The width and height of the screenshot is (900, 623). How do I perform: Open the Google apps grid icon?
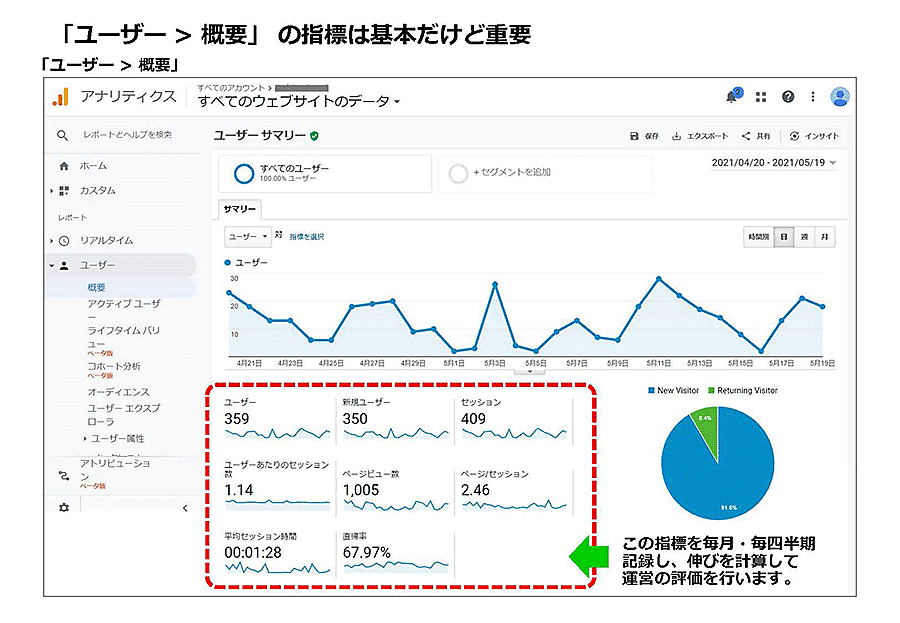point(761,97)
